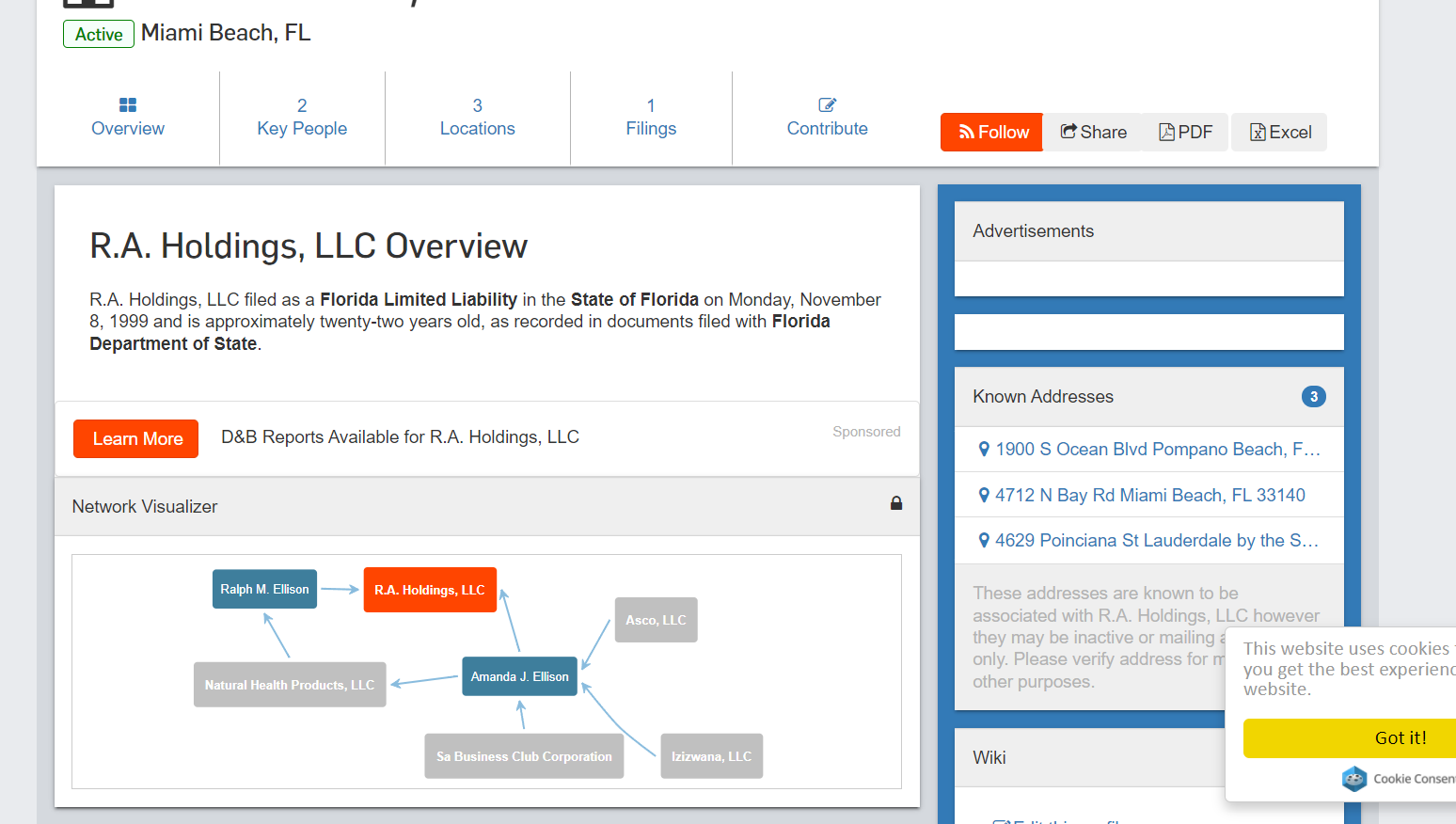Accept cookies with Got it! button
The width and height of the screenshot is (1456, 824).
click(x=1350, y=738)
